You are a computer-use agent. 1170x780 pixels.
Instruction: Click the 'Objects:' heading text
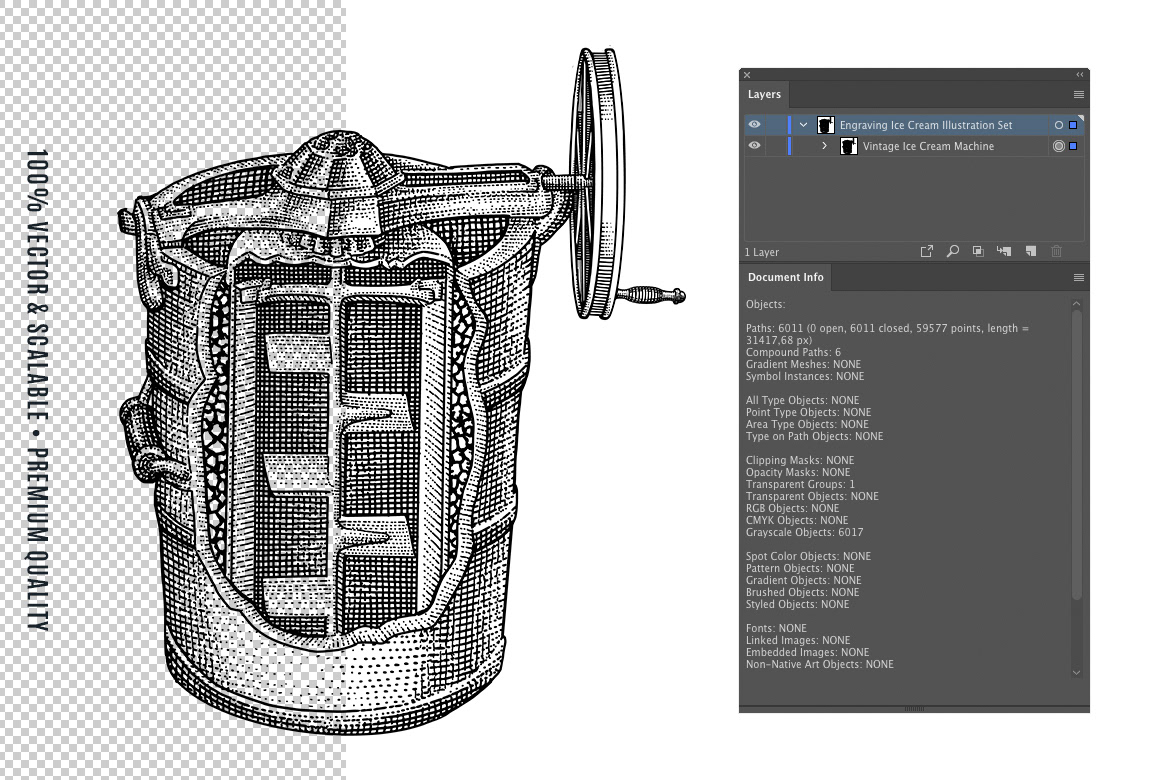[766, 305]
